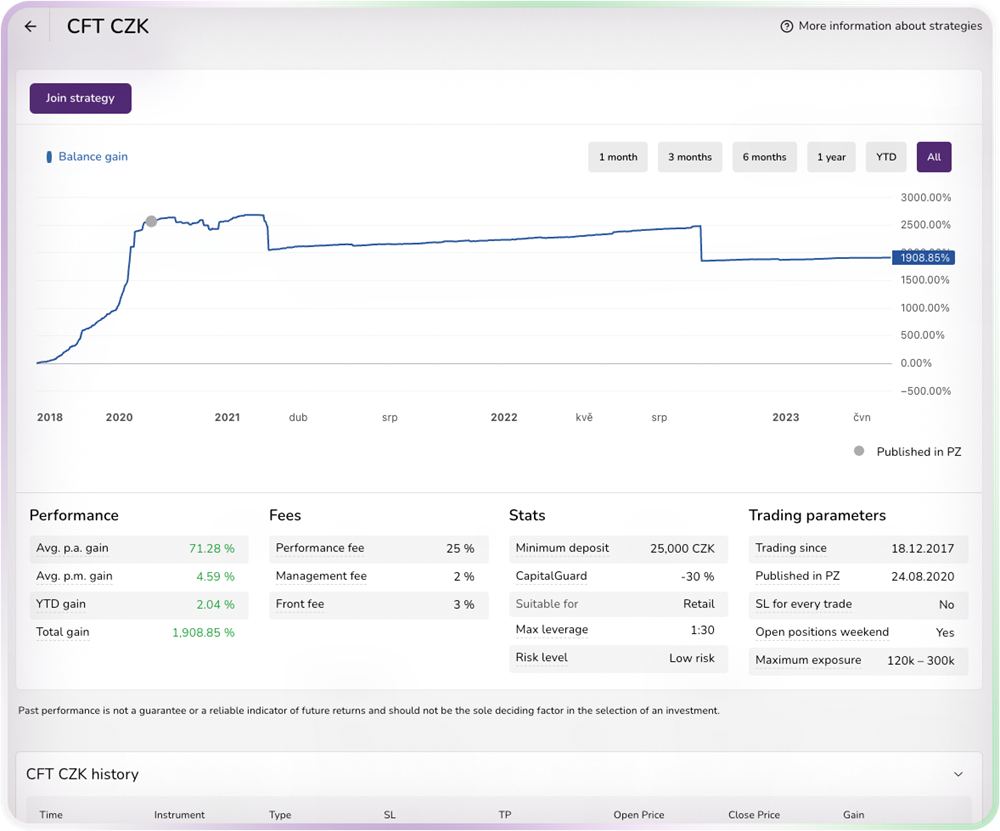Click the Suitable for label in Stats
The image size is (1000, 831).
click(548, 603)
